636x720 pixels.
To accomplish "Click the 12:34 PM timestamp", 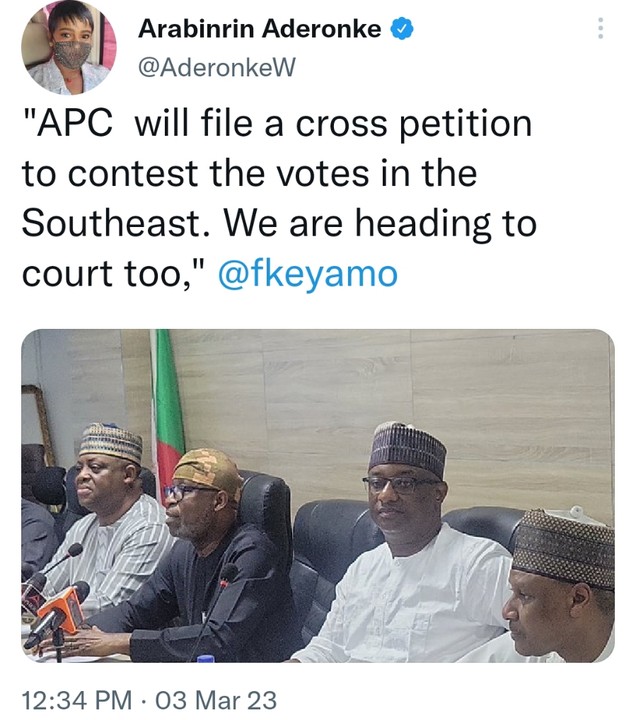I will click(76, 699).
